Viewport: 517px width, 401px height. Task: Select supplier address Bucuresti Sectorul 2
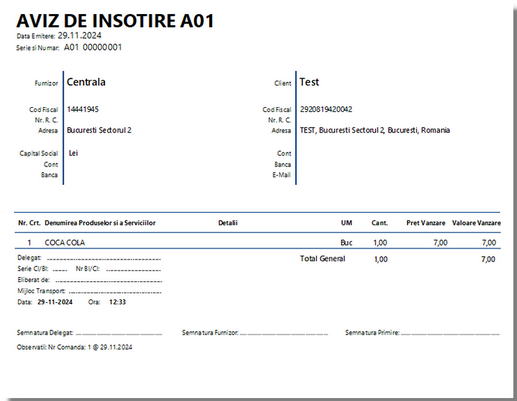click(x=99, y=130)
